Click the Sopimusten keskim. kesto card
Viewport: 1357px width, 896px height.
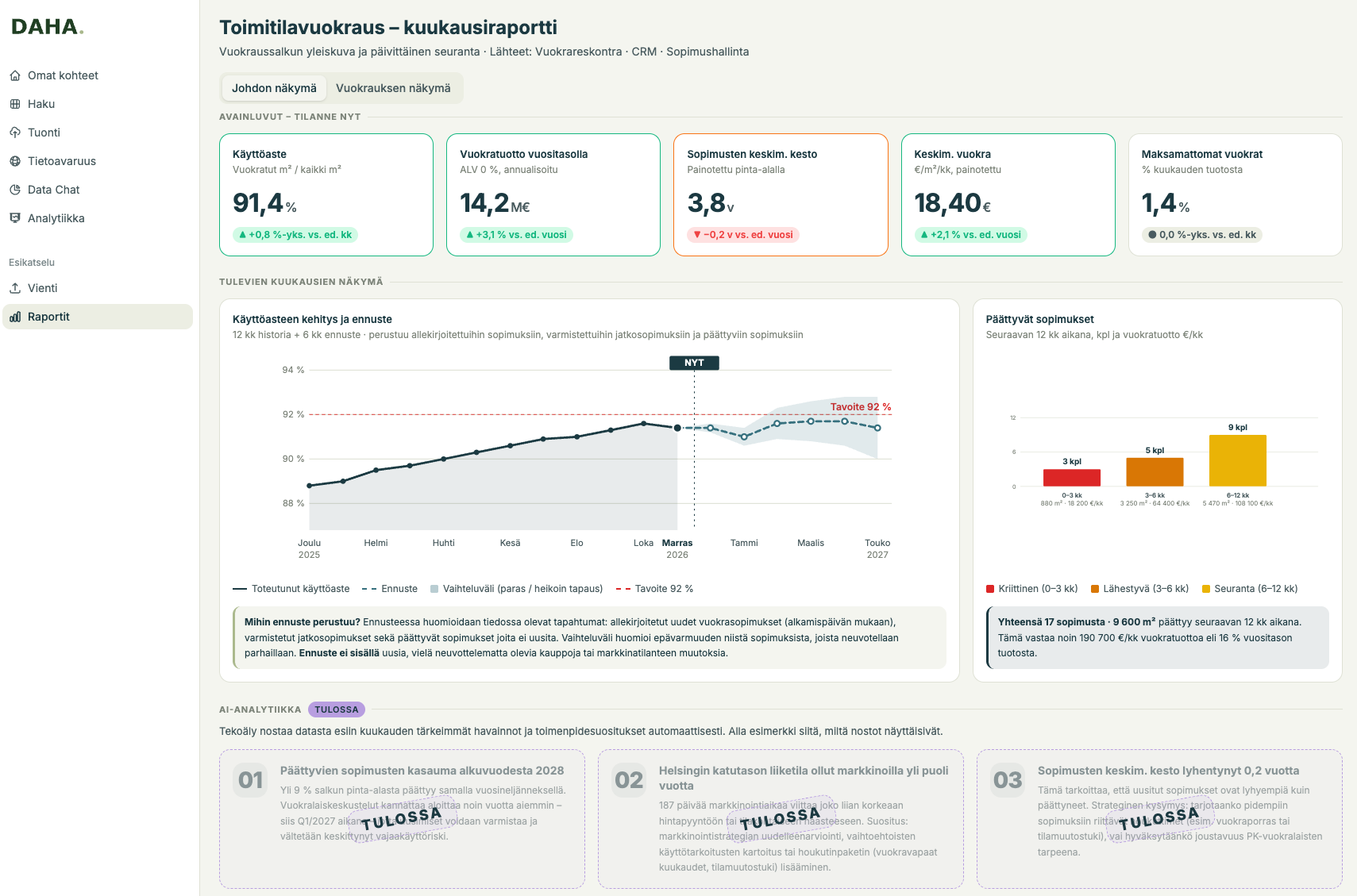point(781,195)
